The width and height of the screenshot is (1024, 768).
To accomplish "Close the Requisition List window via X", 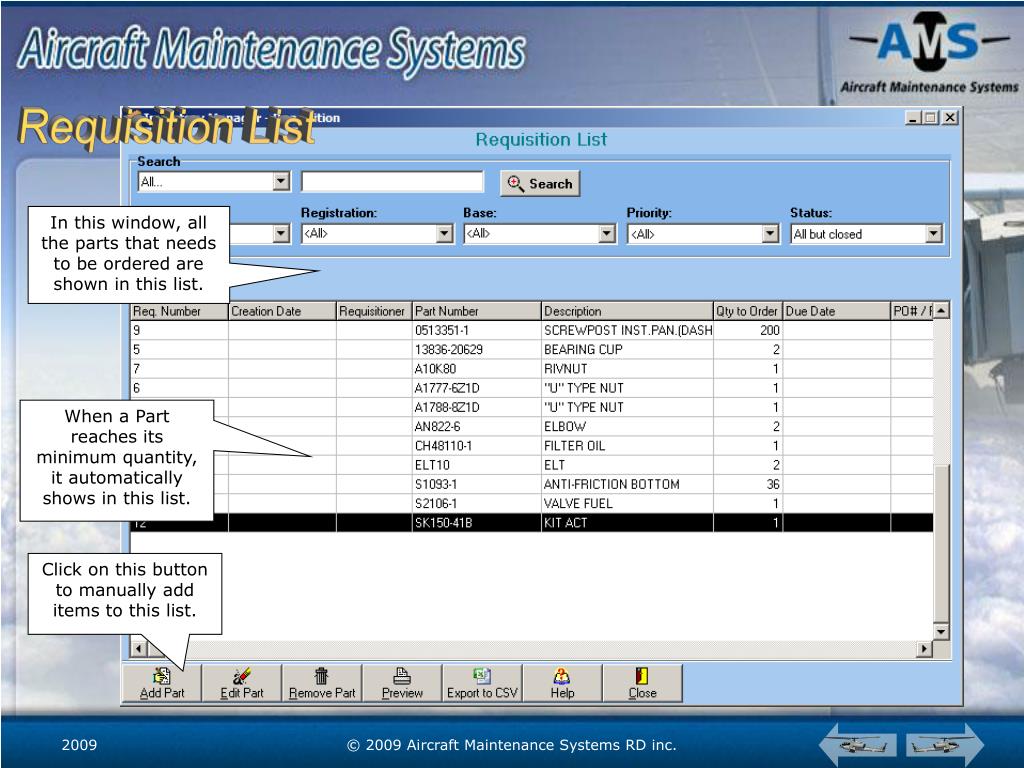I will [950, 118].
